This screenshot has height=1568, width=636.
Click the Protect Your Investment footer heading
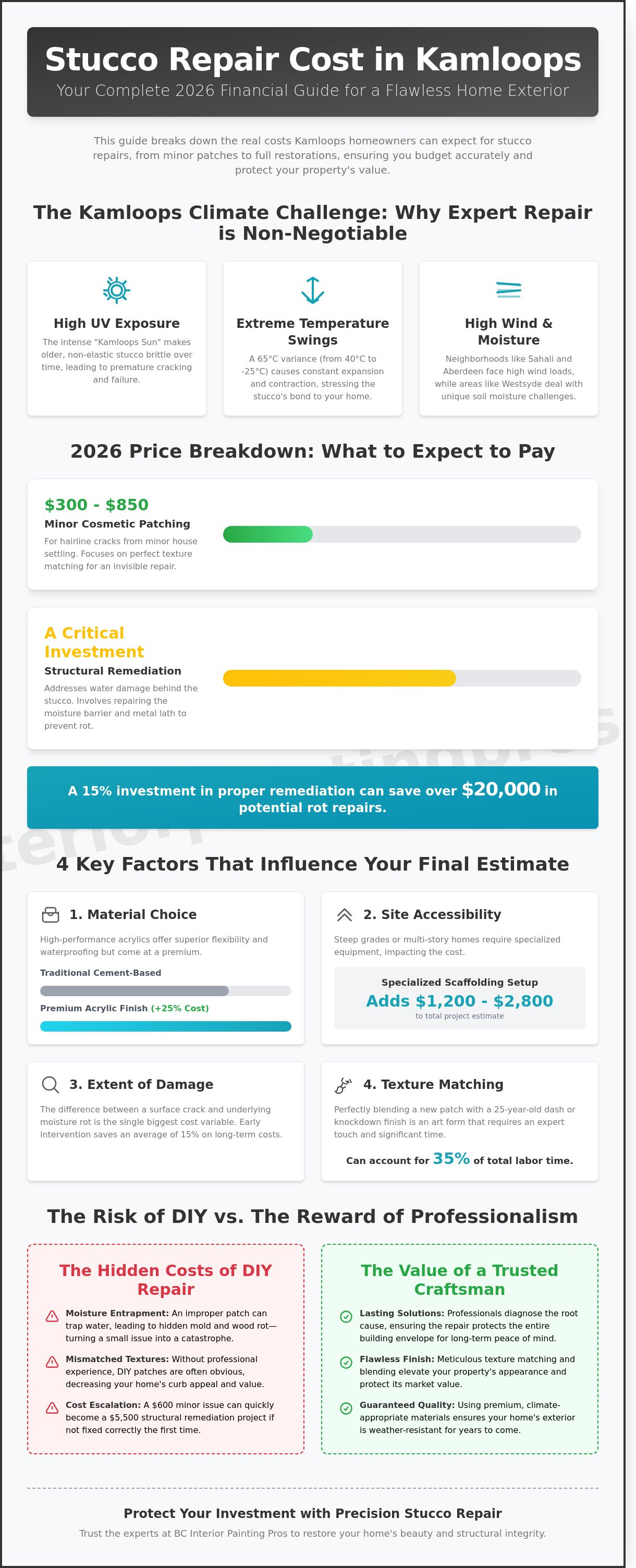pos(312,1513)
